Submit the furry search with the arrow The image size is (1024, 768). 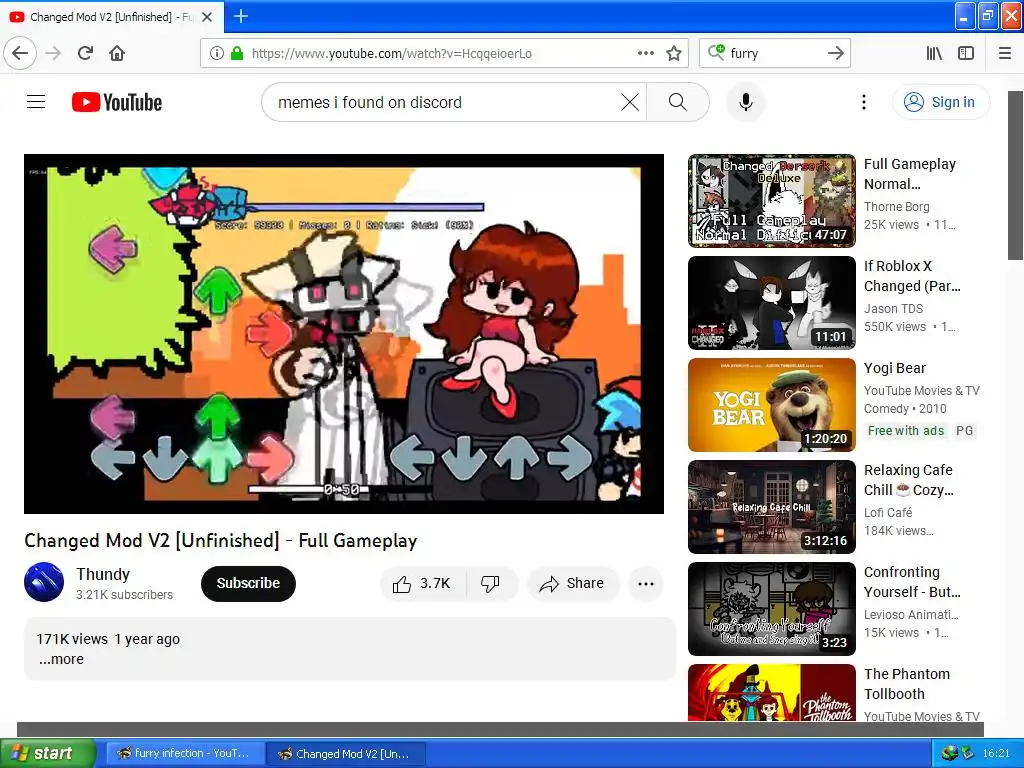pos(835,53)
